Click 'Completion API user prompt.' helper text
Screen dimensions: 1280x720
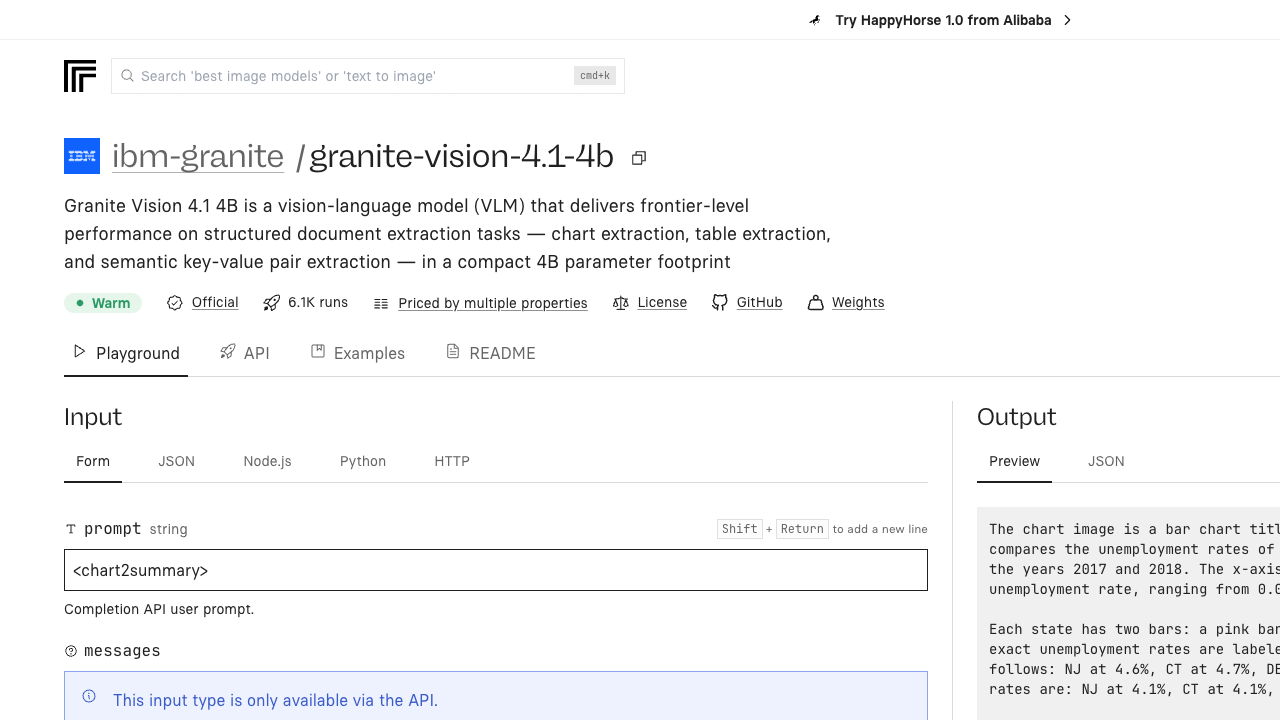click(x=159, y=609)
